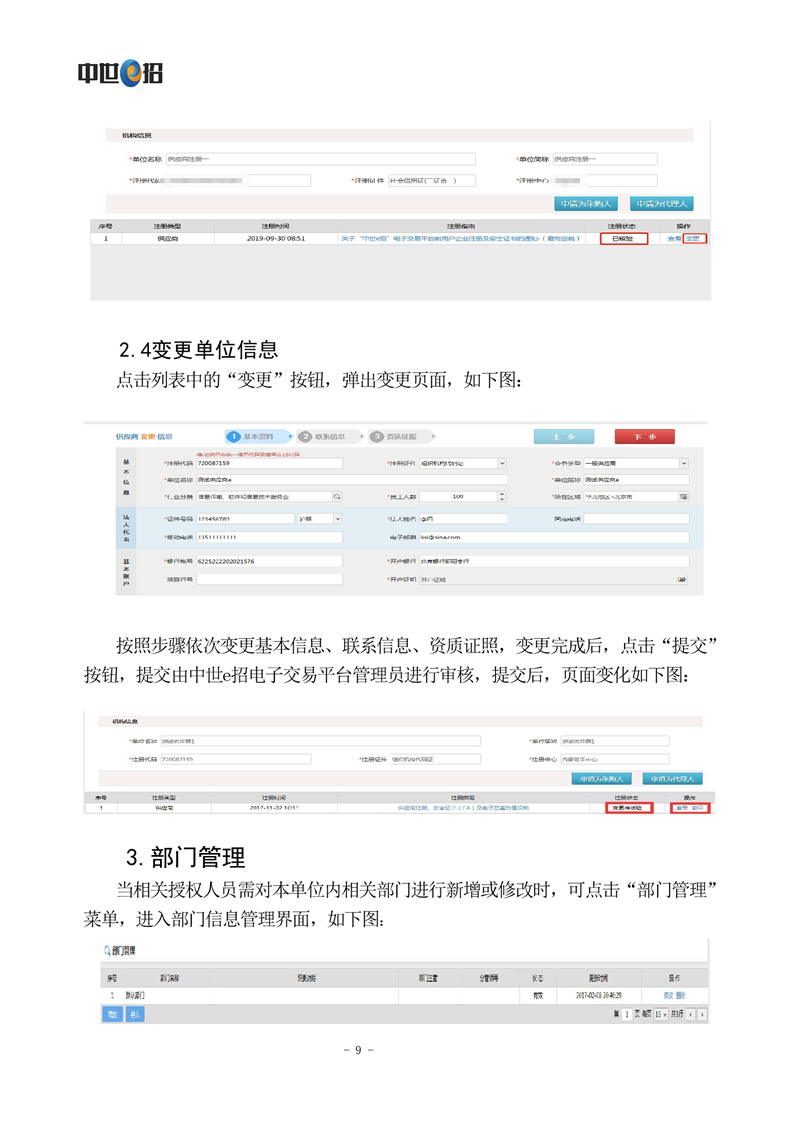Switch to step 3 资质证照 tab

pos(394,436)
